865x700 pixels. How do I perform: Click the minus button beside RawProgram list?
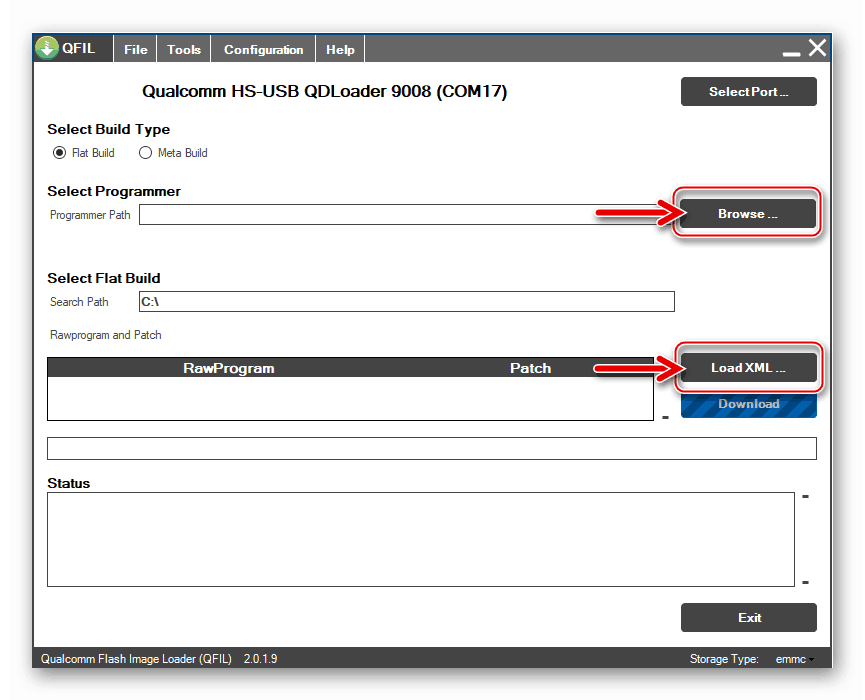[665, 418]
